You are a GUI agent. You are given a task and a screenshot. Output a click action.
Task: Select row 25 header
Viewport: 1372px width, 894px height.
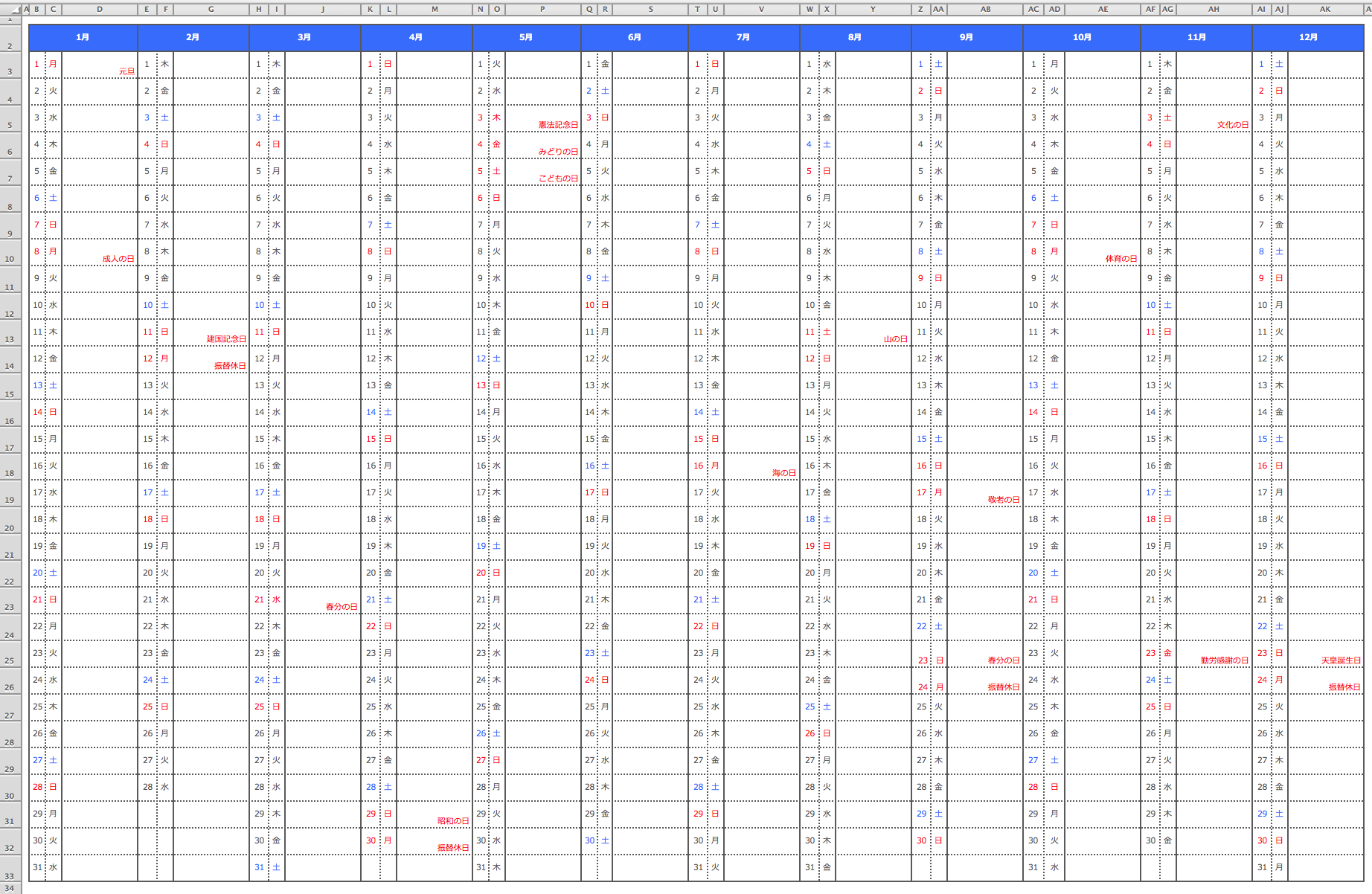pyautogui.click(x=10, y=653)
